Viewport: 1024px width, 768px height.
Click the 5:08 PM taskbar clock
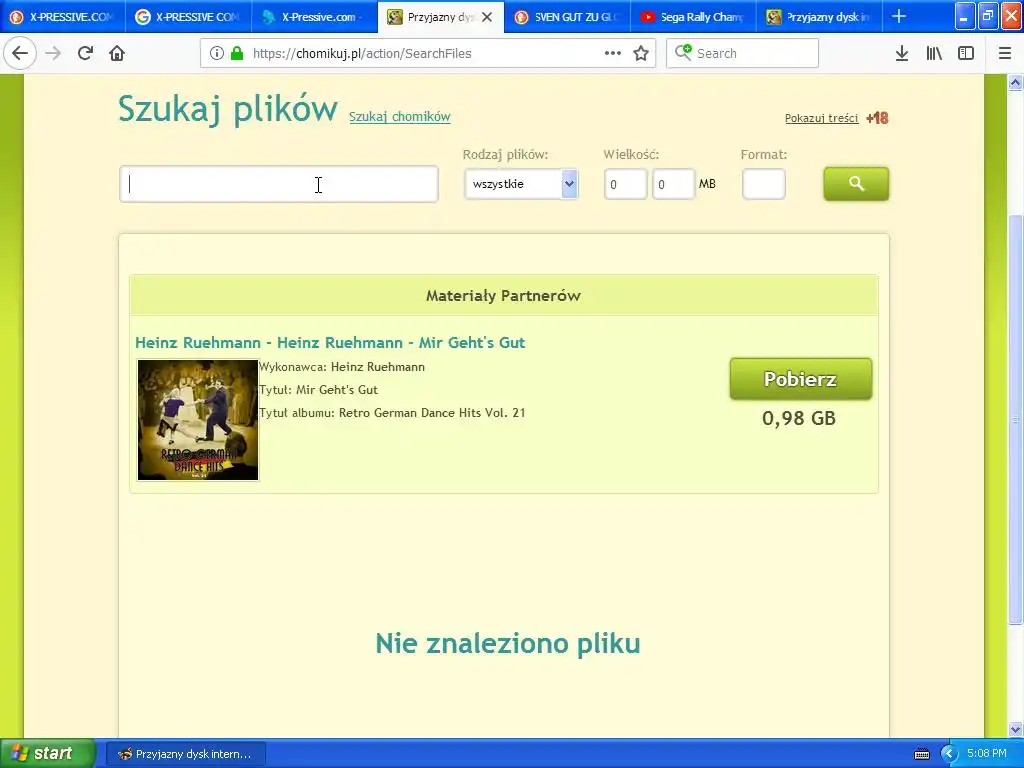click(x=987, y=754)
